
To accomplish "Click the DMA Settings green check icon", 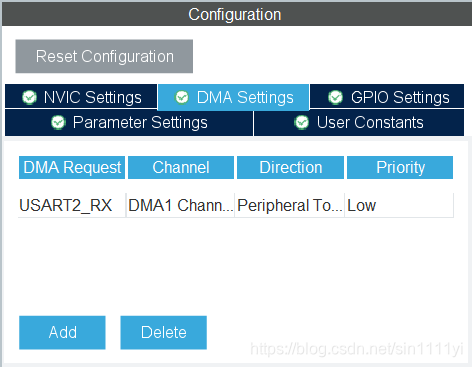I will click(182, 97).
